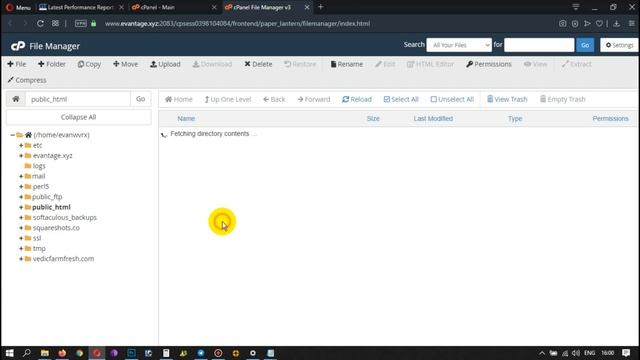Switch to Latest Performance Report tab
The image size is (640, 360).
coord(81,7)
